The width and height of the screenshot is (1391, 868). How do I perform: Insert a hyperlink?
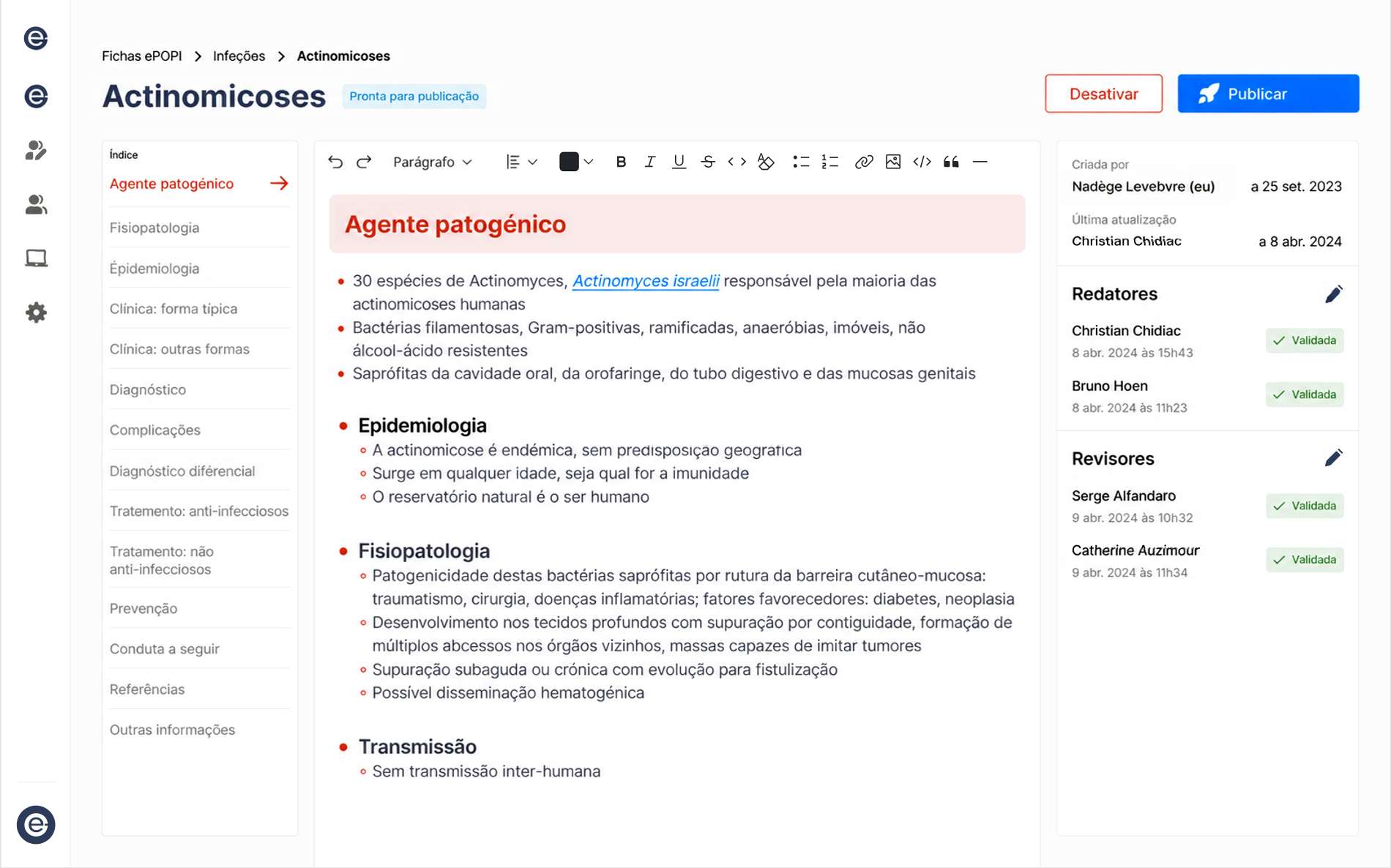(x=864, y=162)
